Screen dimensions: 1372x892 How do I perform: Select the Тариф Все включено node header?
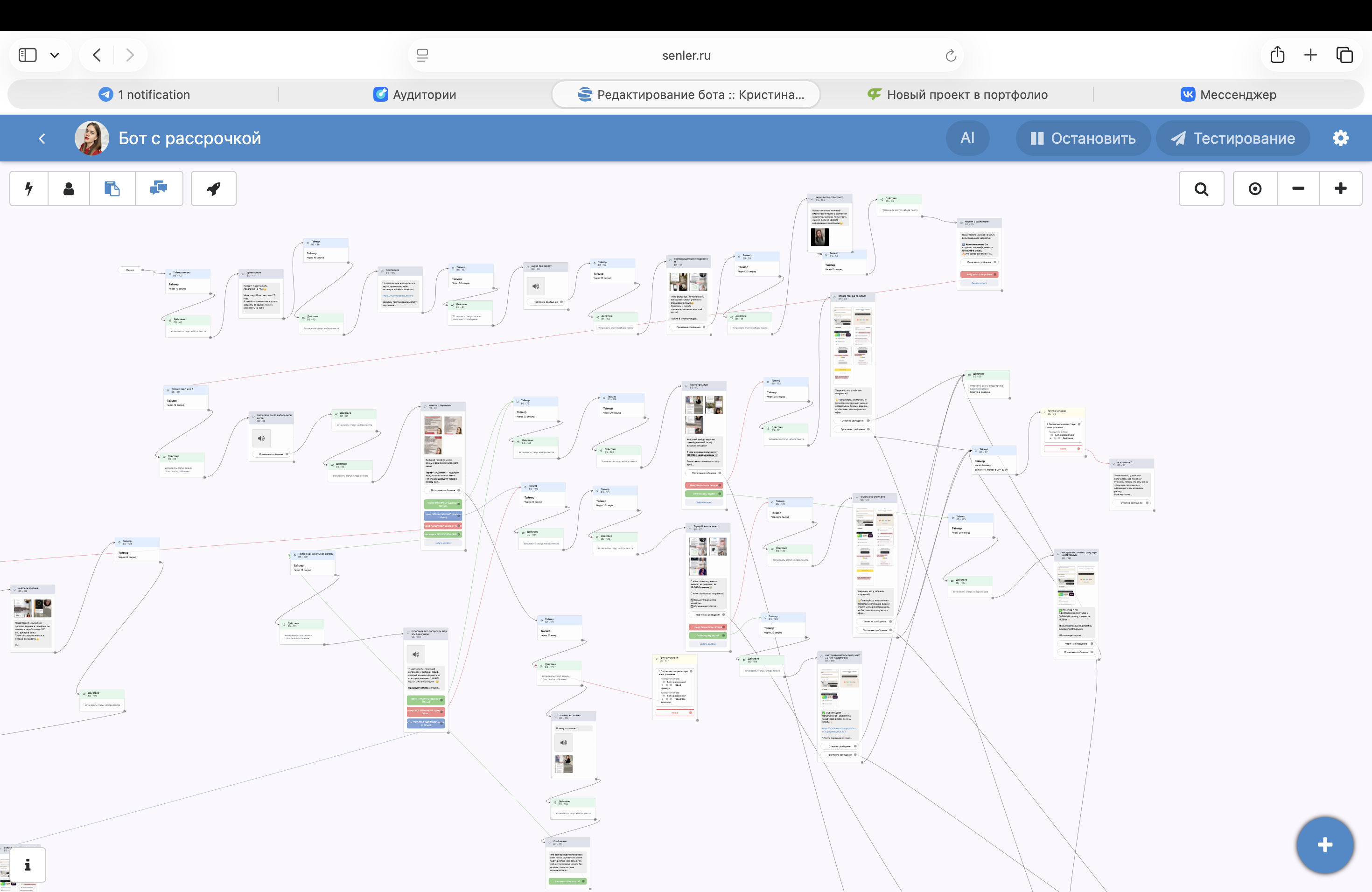pyautogui.click(x=708, y=528)
